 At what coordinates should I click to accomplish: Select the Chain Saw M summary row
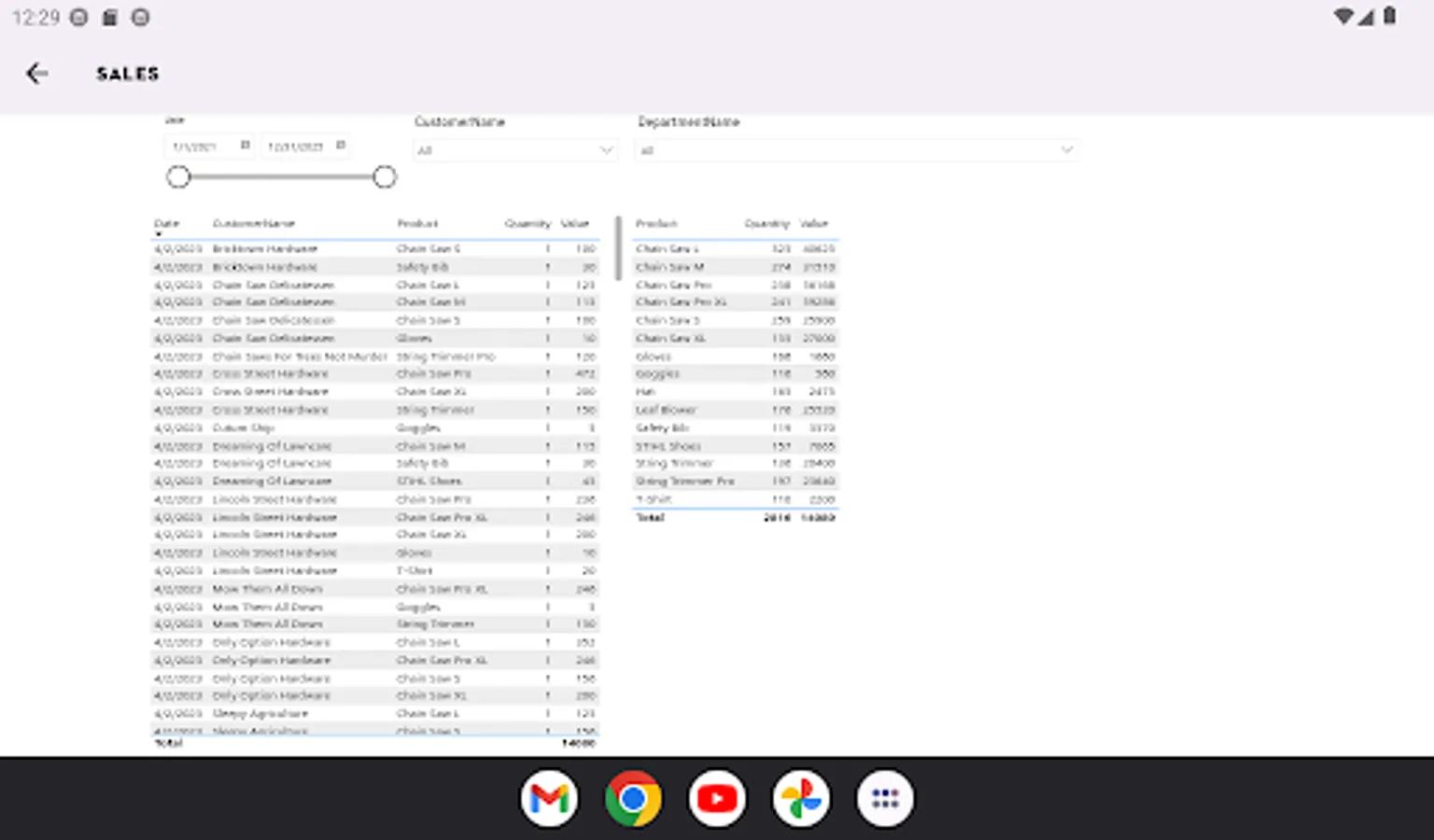tap(735, 267)
